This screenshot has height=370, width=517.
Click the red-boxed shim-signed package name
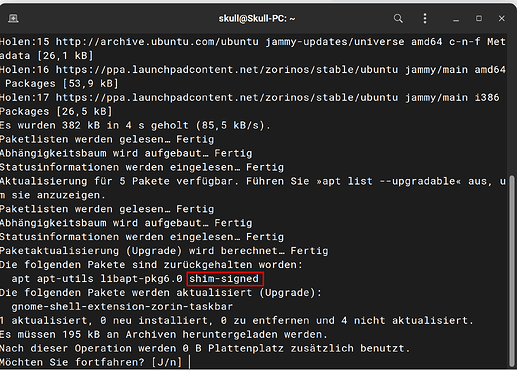[x=224, y=279]
